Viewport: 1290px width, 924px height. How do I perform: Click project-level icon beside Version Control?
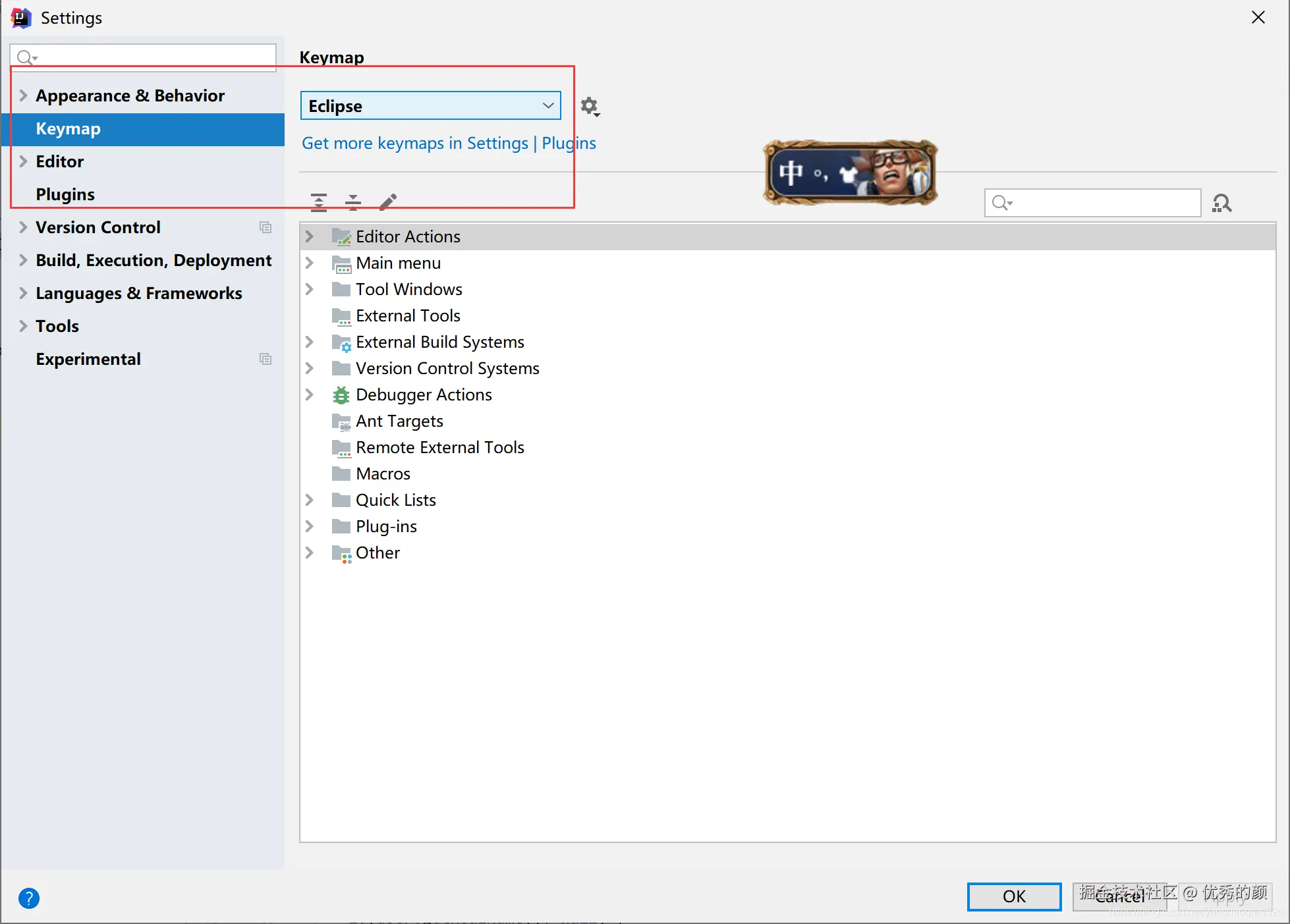point(266,227)
